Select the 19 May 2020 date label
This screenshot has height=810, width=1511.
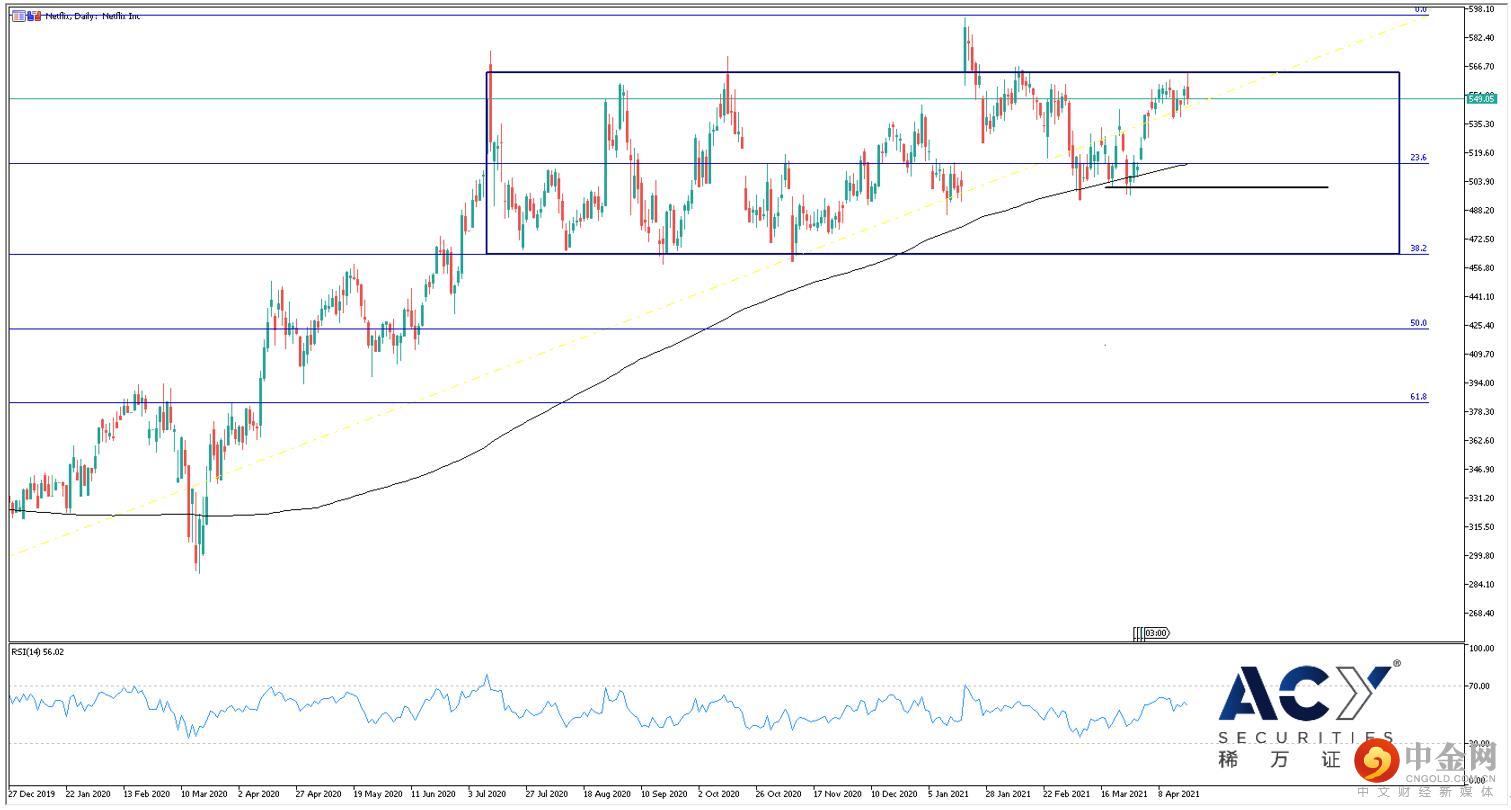[x=376, y=793]
